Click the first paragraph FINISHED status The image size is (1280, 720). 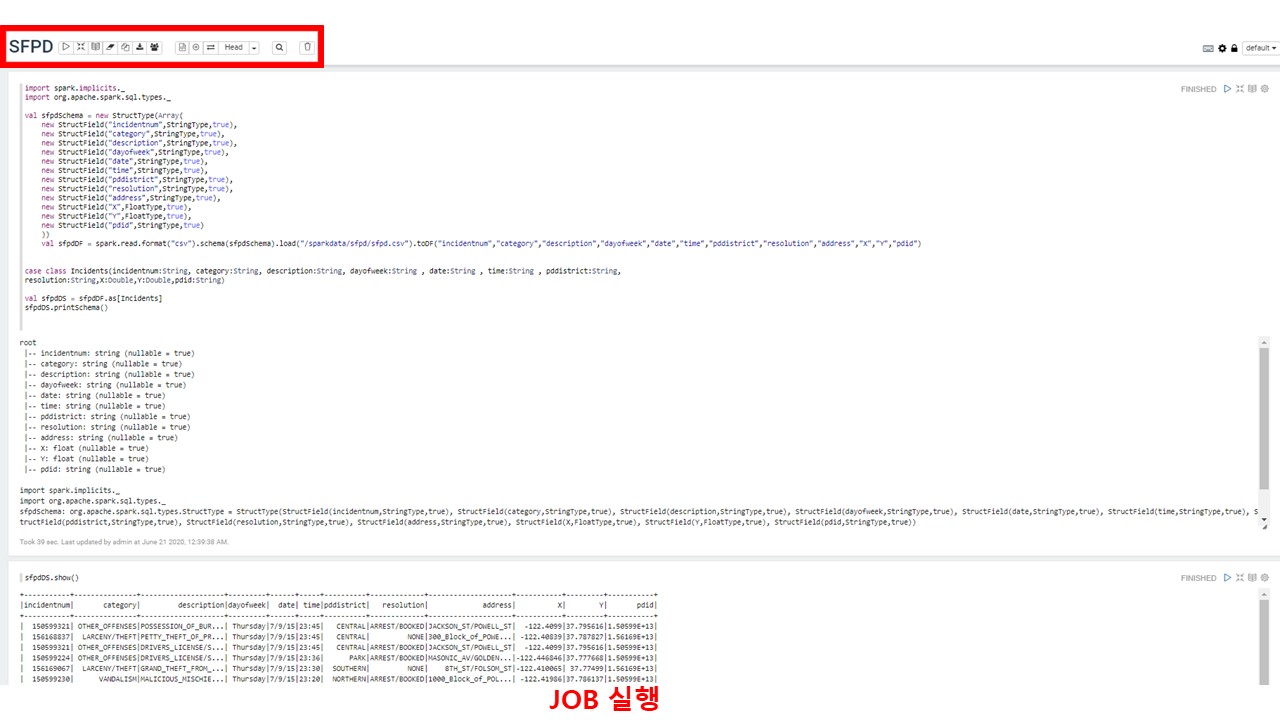pyautogui.click(x=1198, y=89)
